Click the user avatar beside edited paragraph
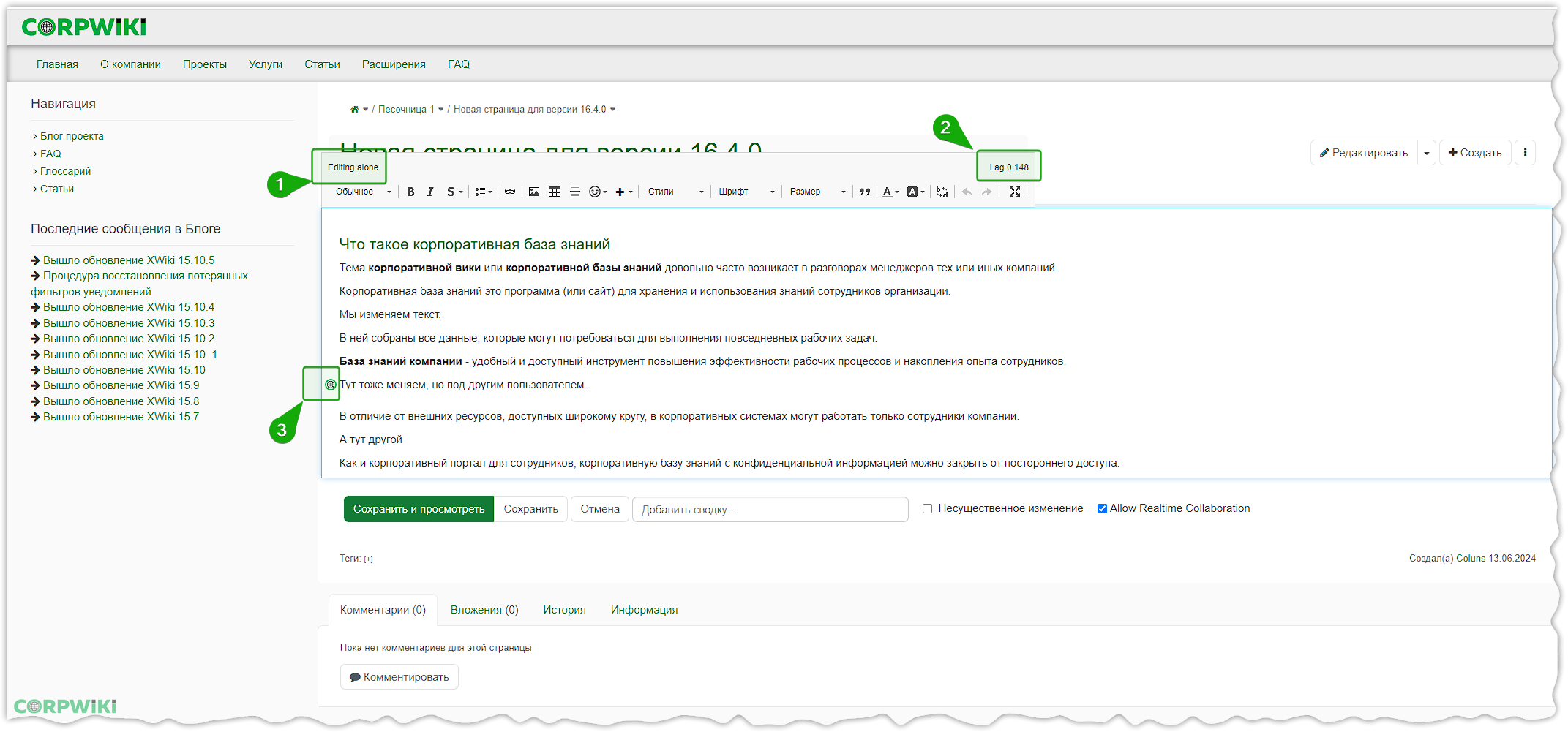This screenshot has width=1568, height=732. click(x=331, y=385)
